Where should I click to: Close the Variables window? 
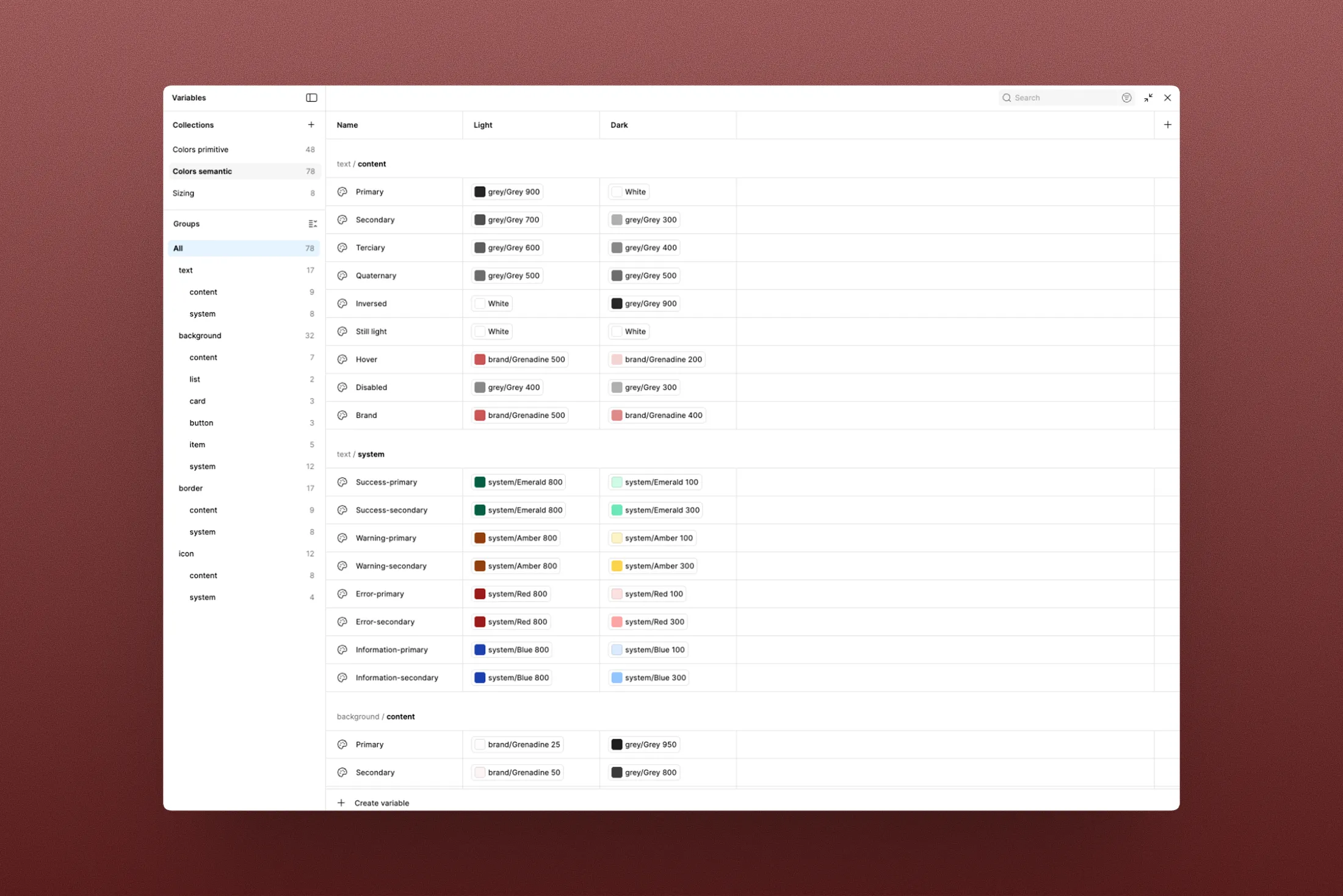(1167, 98)
